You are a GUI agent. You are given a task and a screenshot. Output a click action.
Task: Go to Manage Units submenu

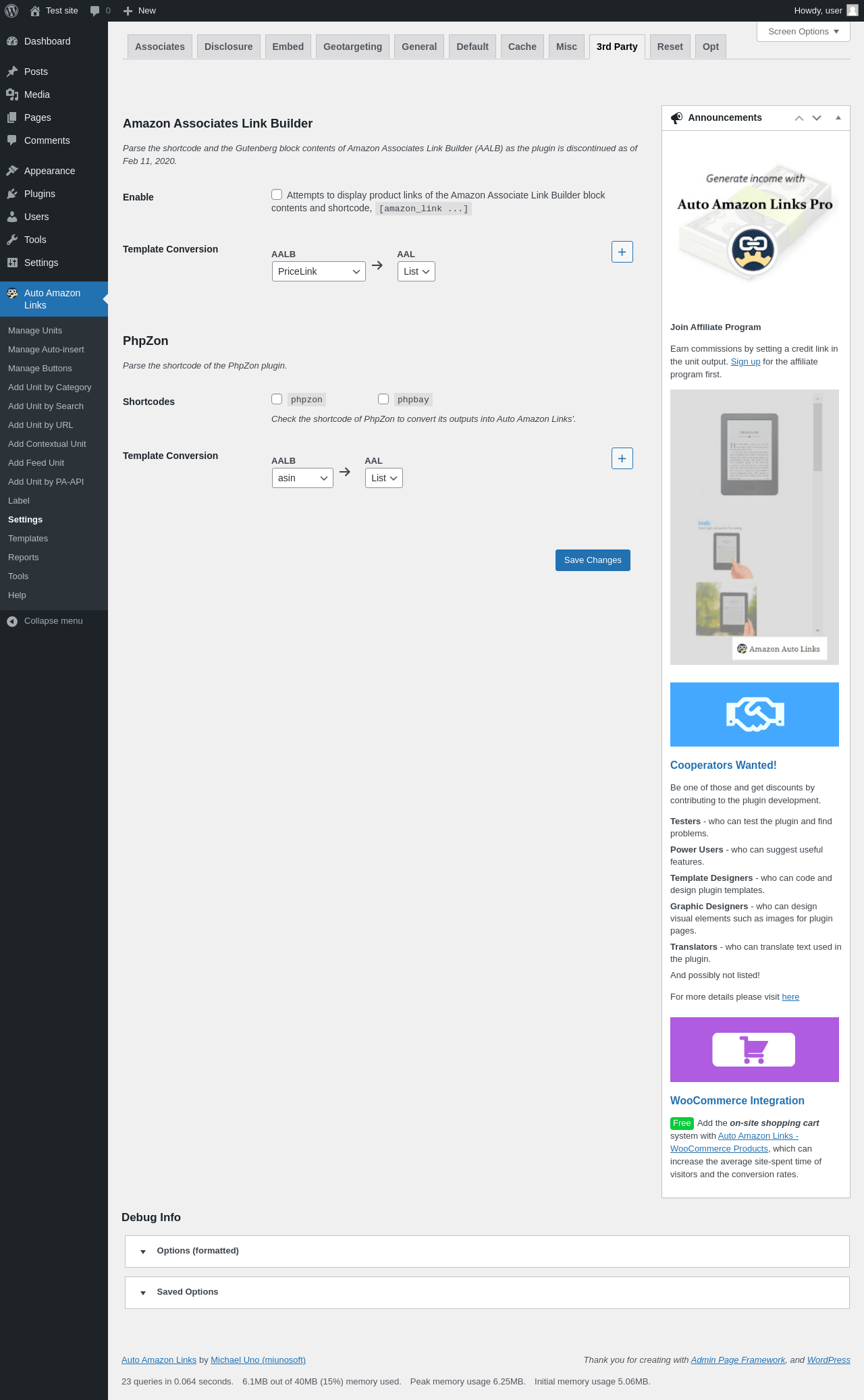(35, 331)
